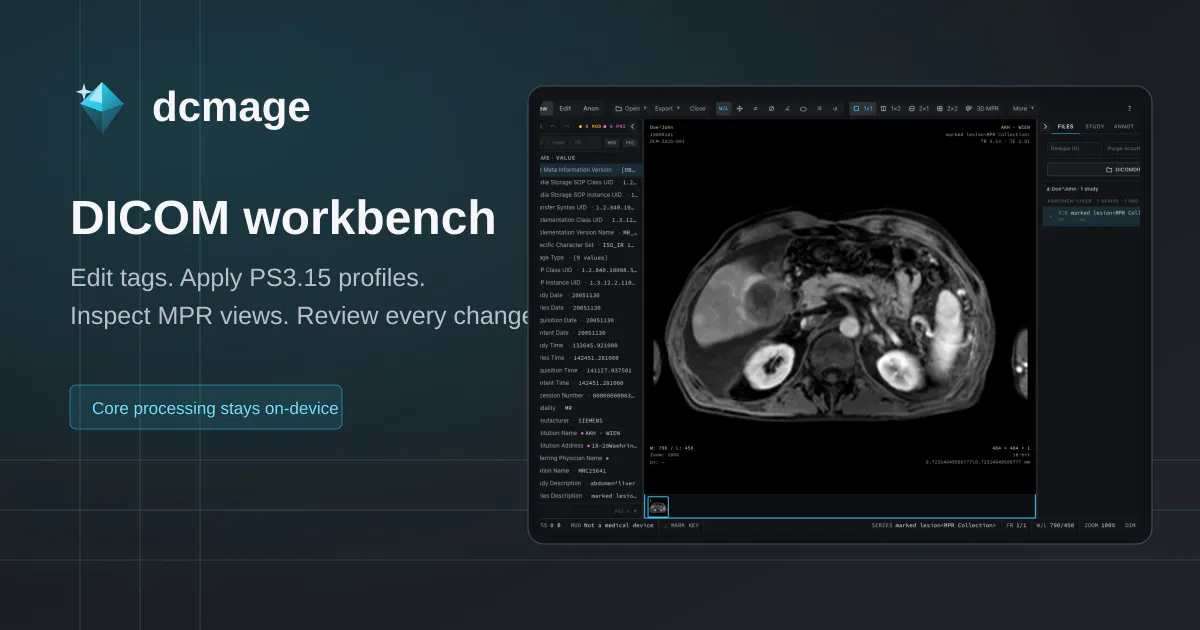The image size is (1200, 630).
Task: Select the Referring Physician Name row
Action: [x=590, y=458]
